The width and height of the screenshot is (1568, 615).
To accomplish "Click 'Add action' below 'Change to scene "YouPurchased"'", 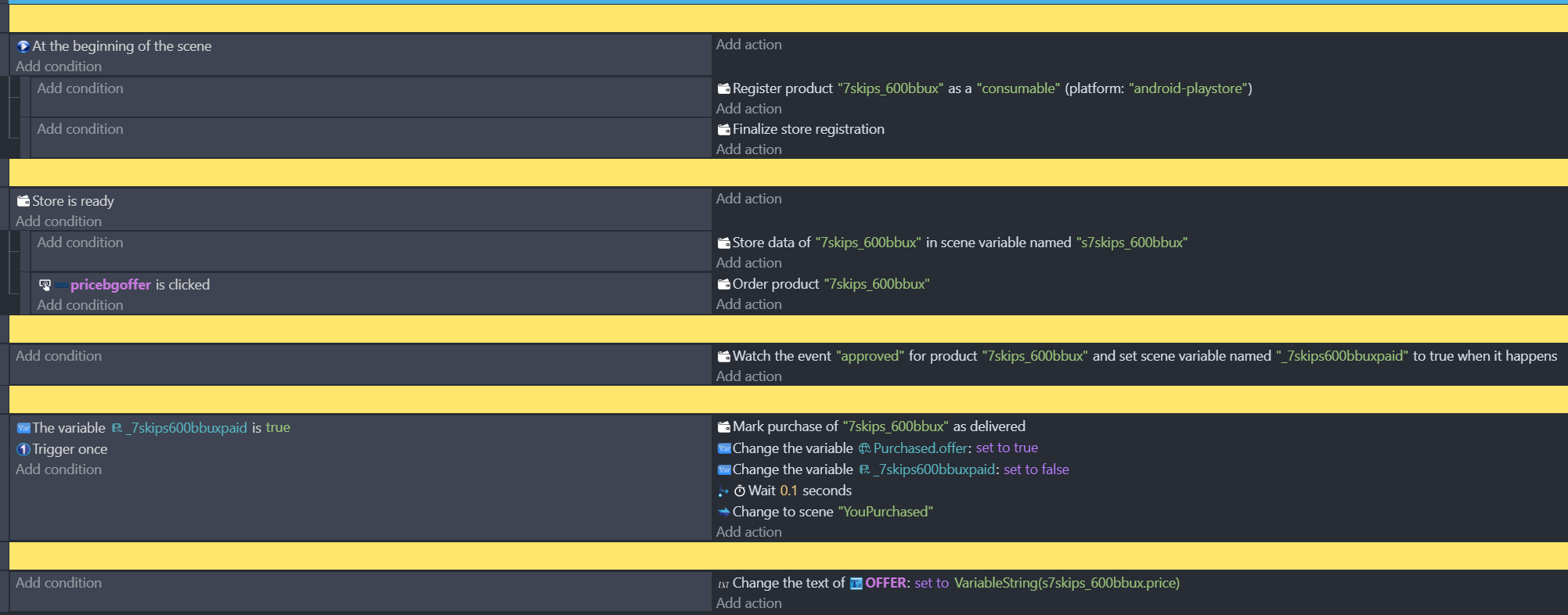I will 748,532.
